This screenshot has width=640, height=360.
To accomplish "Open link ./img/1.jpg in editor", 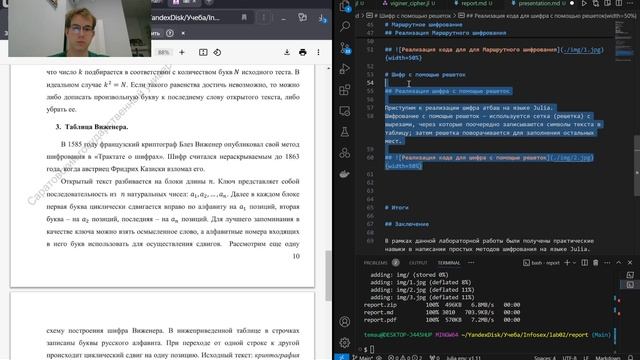I will [582, 49].
